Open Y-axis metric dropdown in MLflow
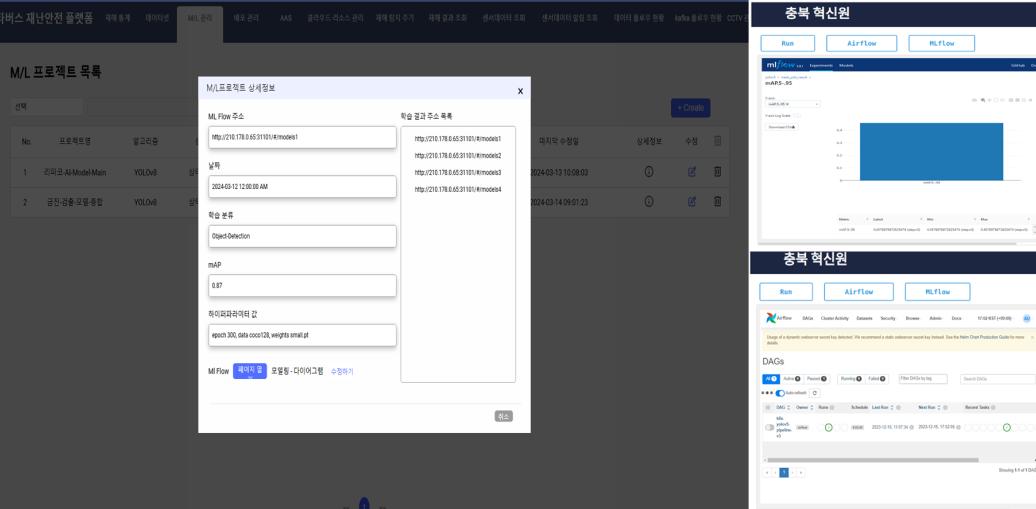The image size is (1036, 509). (x=793, y=104)
